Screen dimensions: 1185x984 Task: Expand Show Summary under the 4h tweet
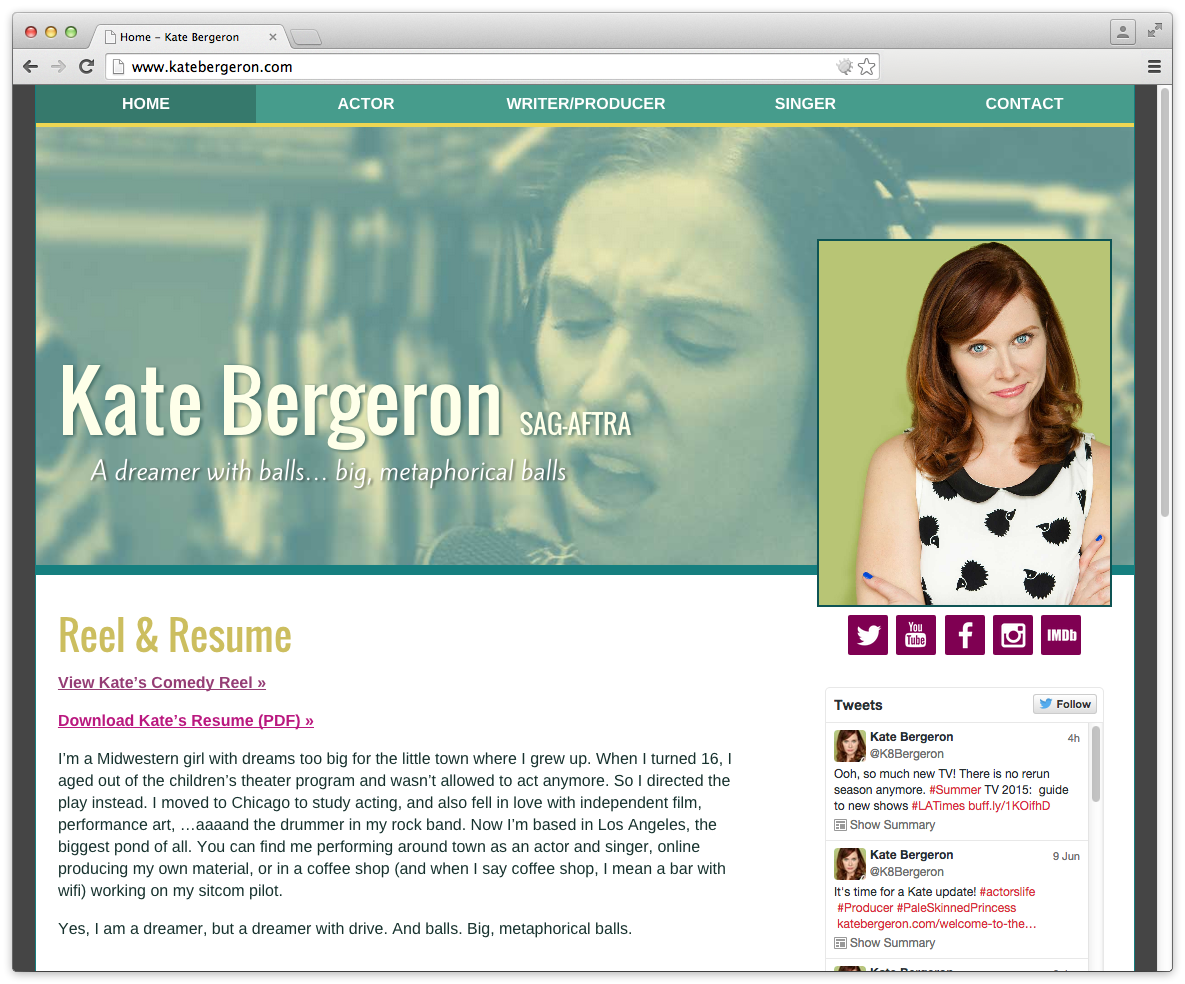[x=884, y=825]
